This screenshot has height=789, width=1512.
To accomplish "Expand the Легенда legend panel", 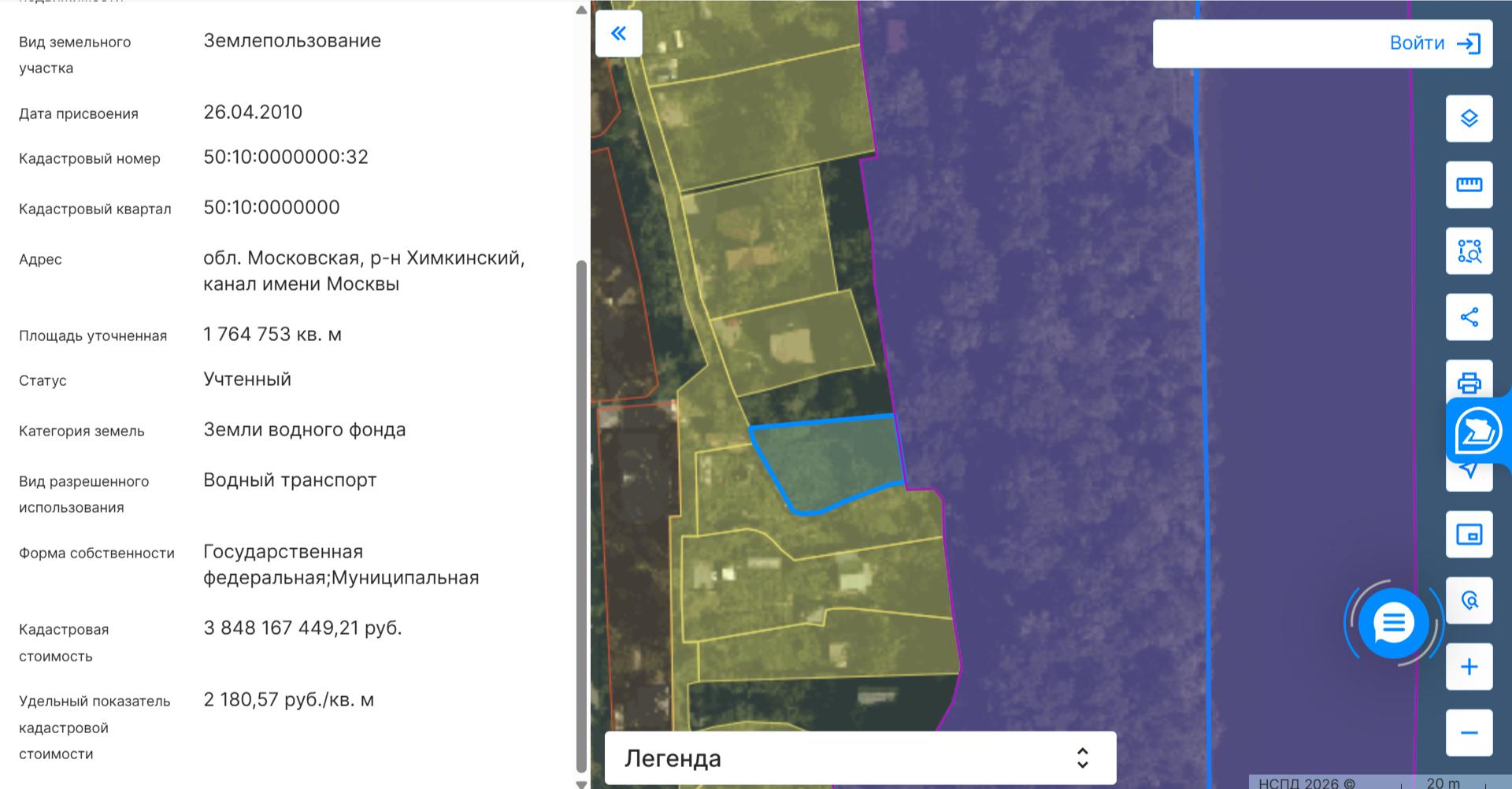I will (x=859, y=758).
